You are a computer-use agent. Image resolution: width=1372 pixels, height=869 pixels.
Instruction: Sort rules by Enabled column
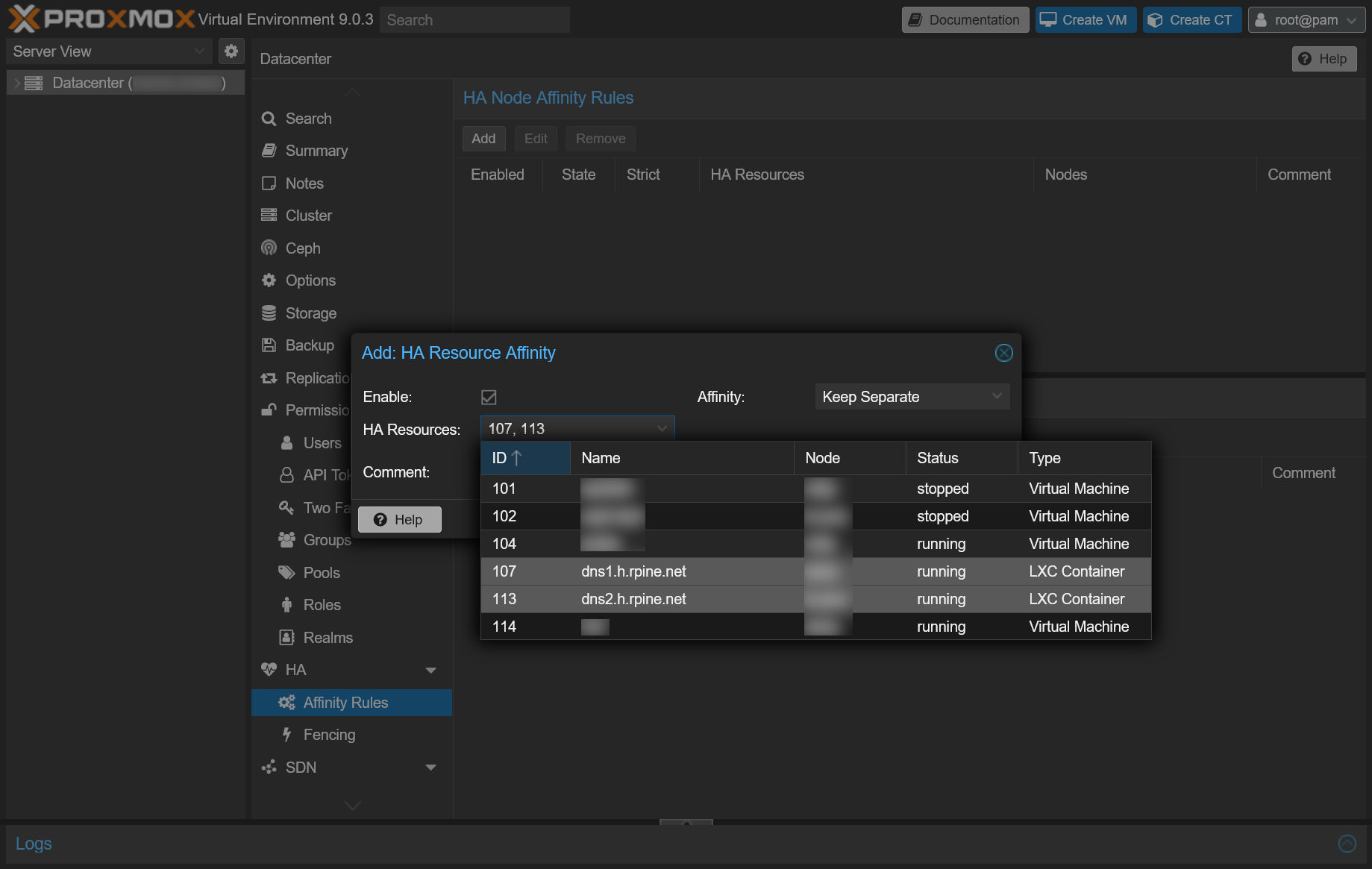point(498,175)
